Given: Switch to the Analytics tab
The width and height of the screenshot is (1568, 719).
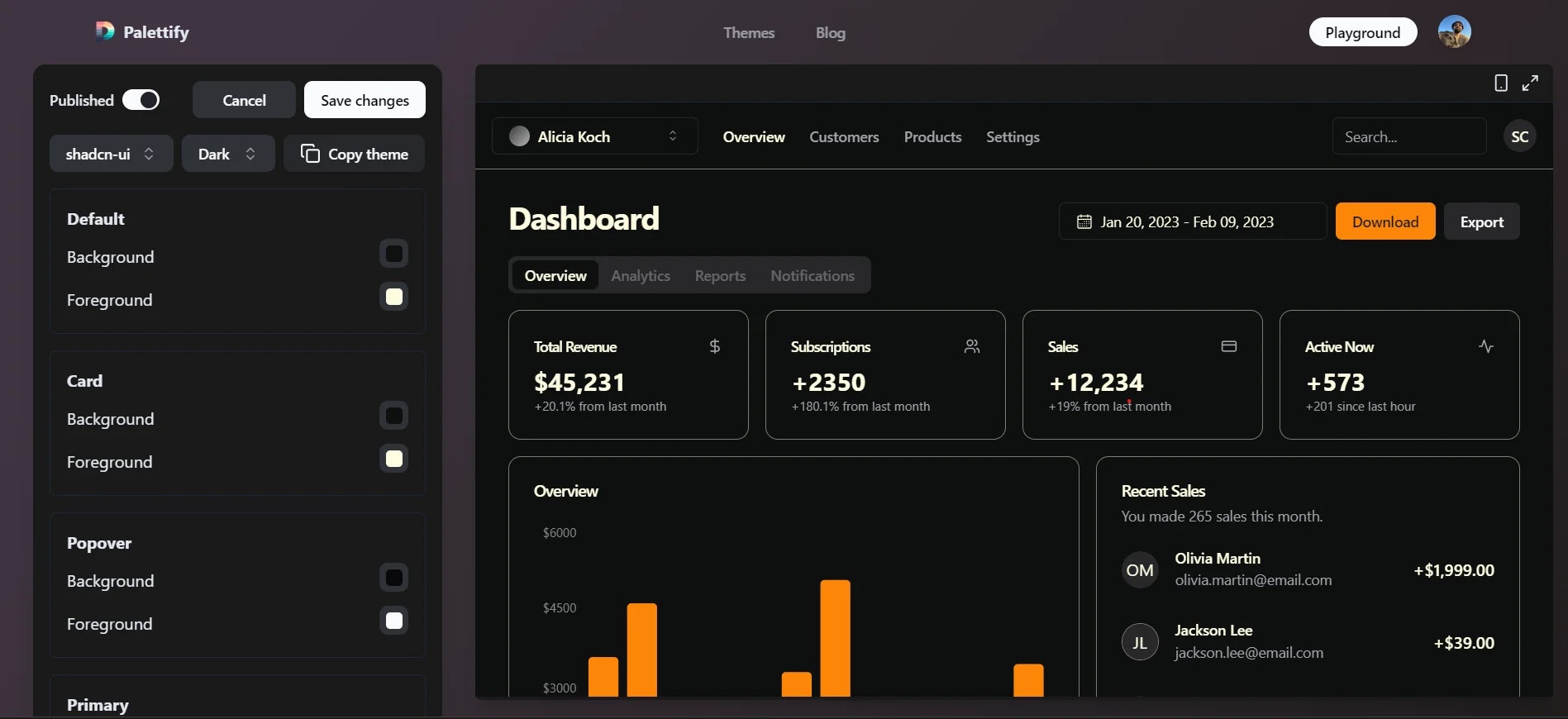Looking at the screenshot, I should tap(641, 275).
